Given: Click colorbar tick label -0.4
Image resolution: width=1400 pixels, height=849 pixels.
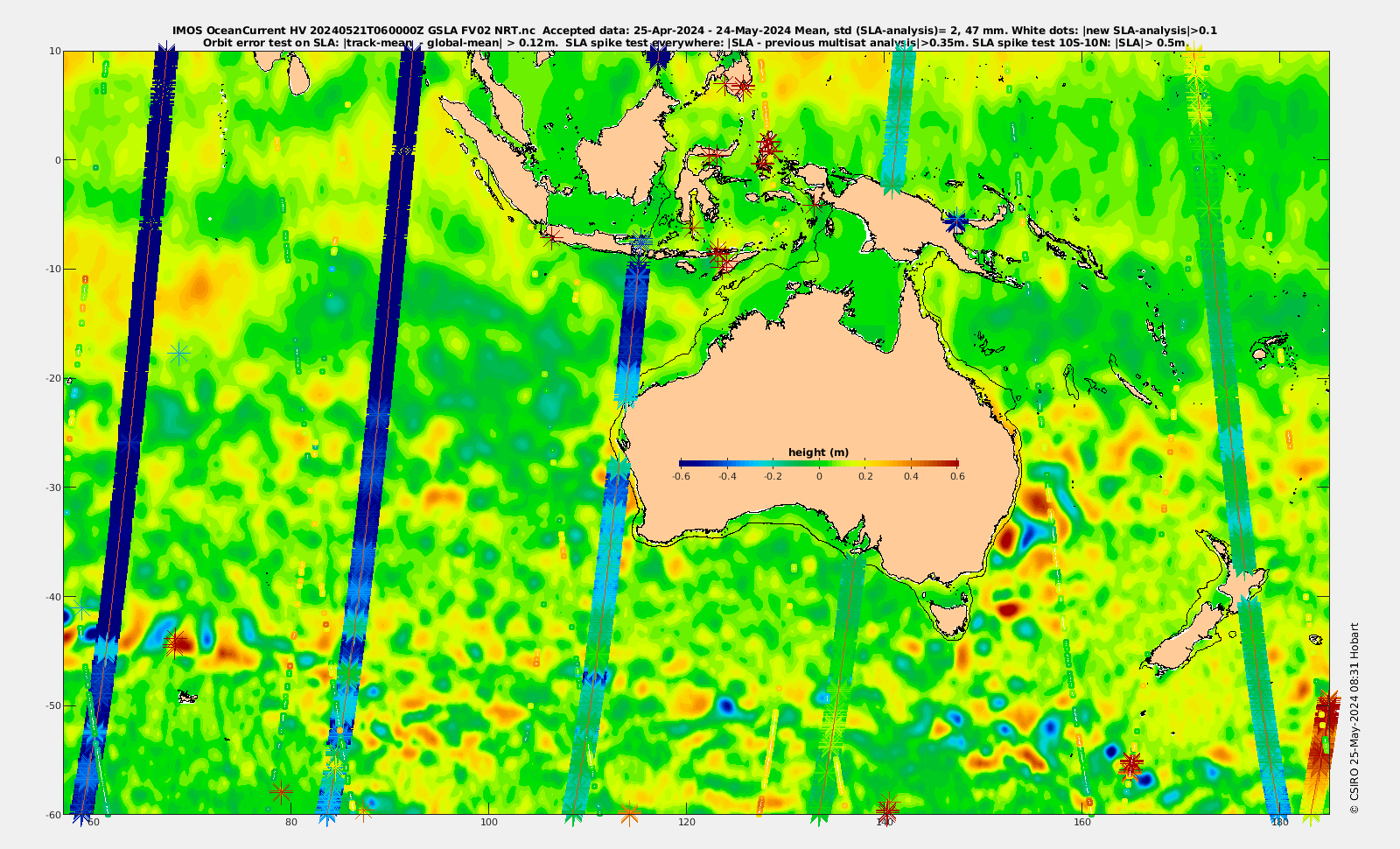Looking at the screenshot, I should click(x=727, y=477).
